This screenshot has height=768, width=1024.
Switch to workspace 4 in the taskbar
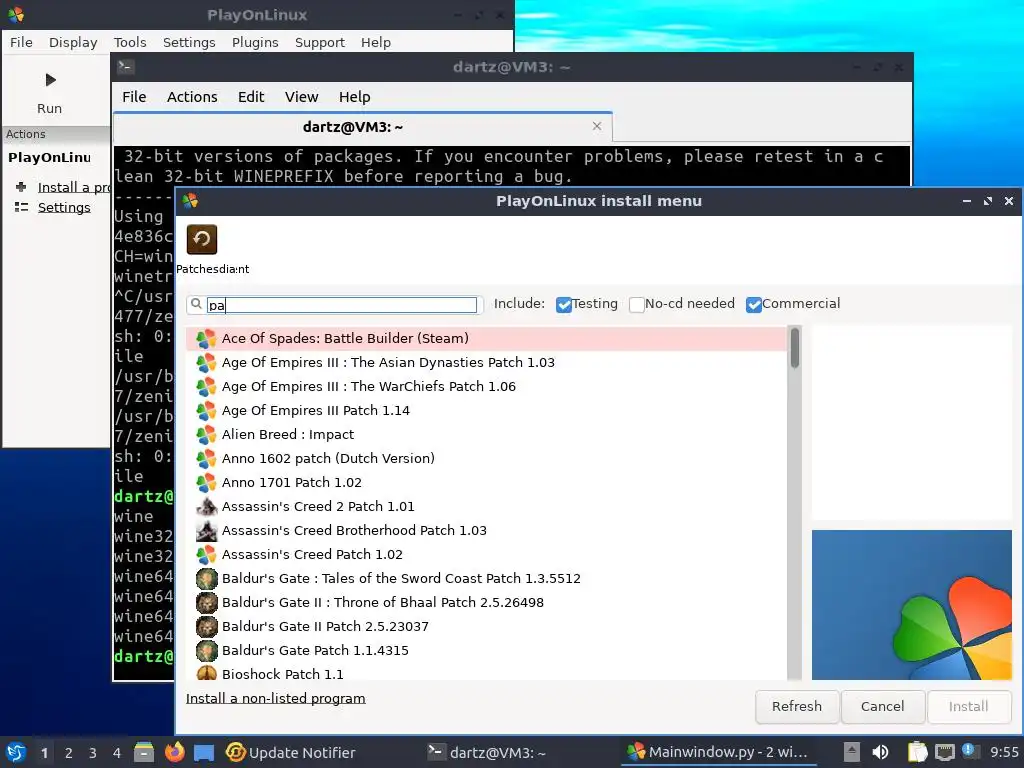pyautogui.click(x=117, y=753)
